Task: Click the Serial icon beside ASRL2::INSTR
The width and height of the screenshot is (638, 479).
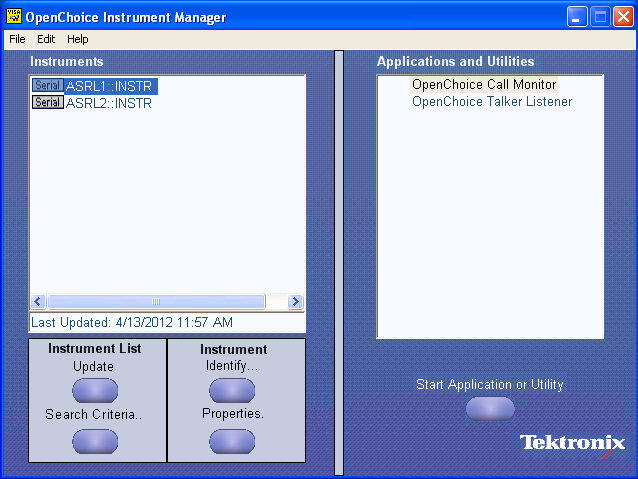Action: coord(48,103)
